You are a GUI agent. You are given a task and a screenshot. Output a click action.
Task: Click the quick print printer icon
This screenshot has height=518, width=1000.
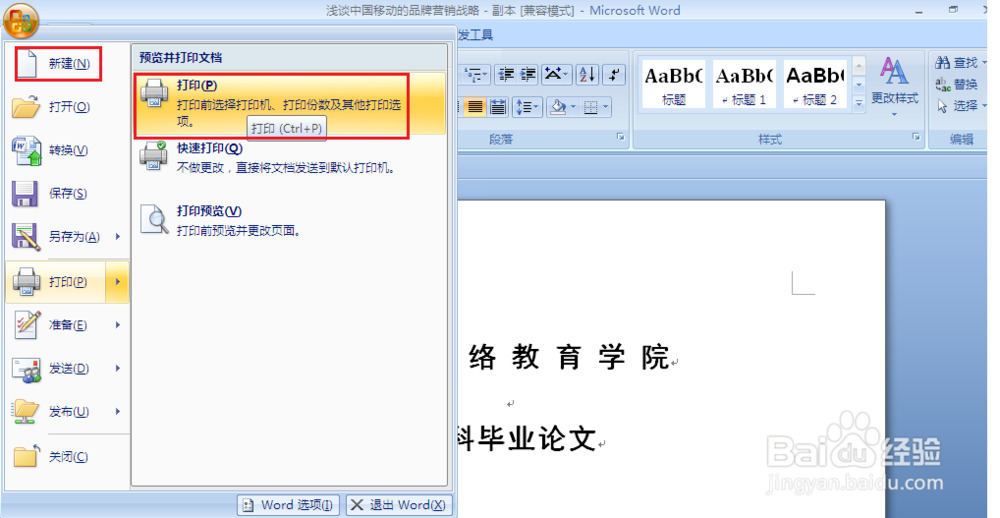coord(154,156)
